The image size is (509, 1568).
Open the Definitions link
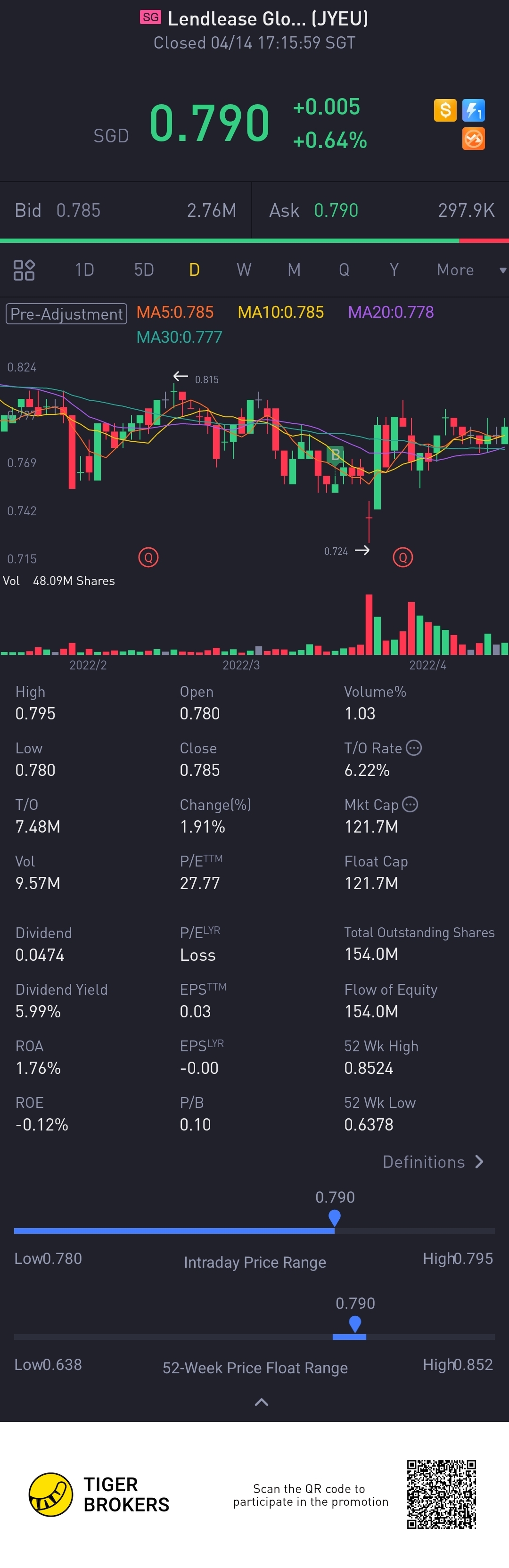click(x=433, y=1162)
